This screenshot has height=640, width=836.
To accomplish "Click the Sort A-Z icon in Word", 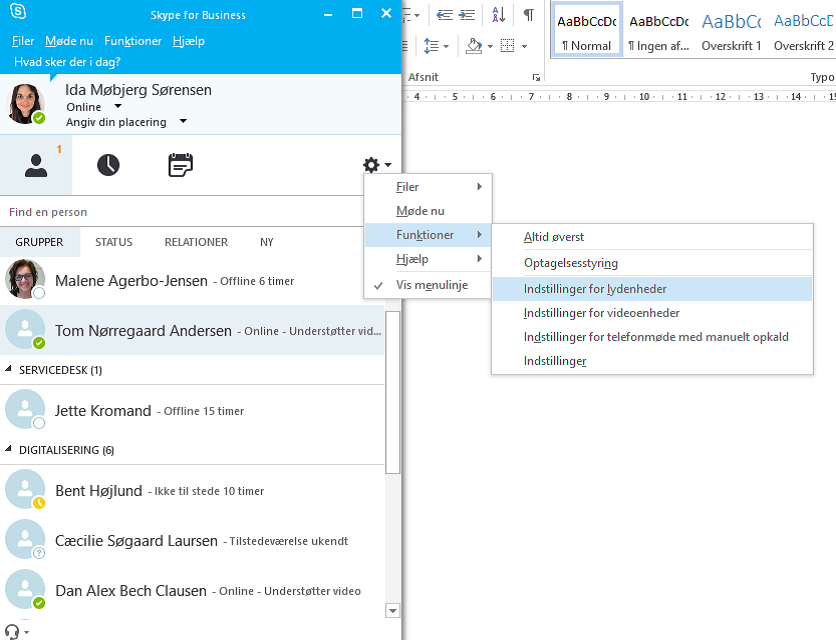I will point(499,15).
